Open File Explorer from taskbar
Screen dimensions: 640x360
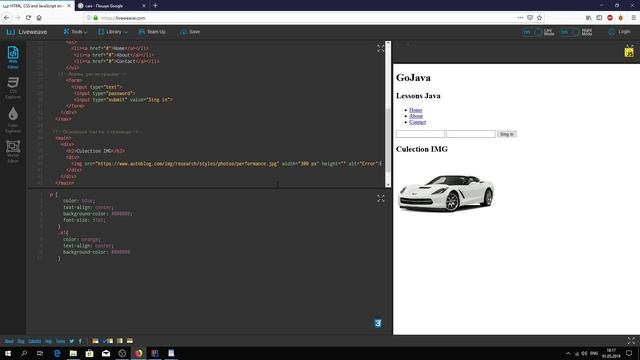click(73, 353)
